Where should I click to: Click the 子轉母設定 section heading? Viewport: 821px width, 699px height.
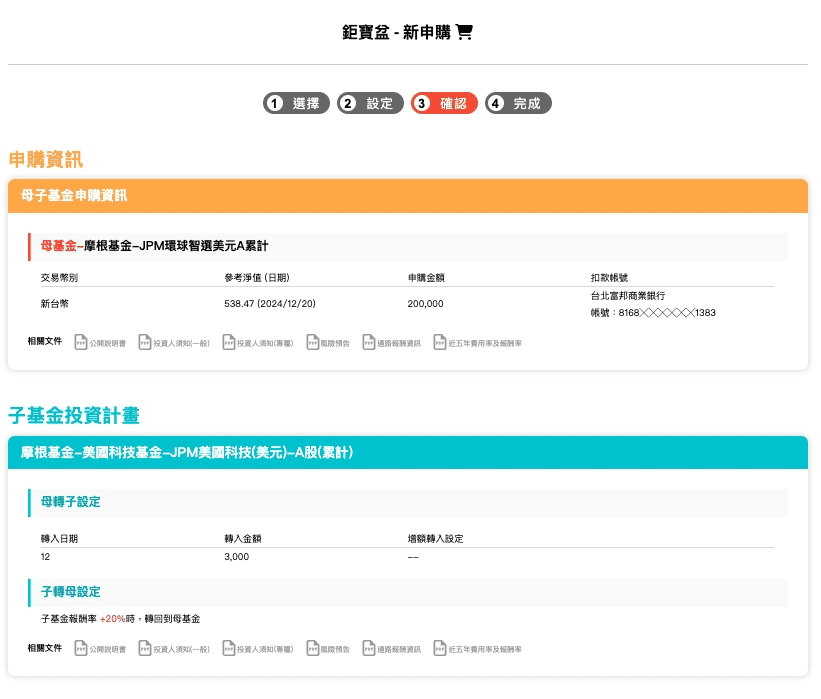[x=71, y=592]
